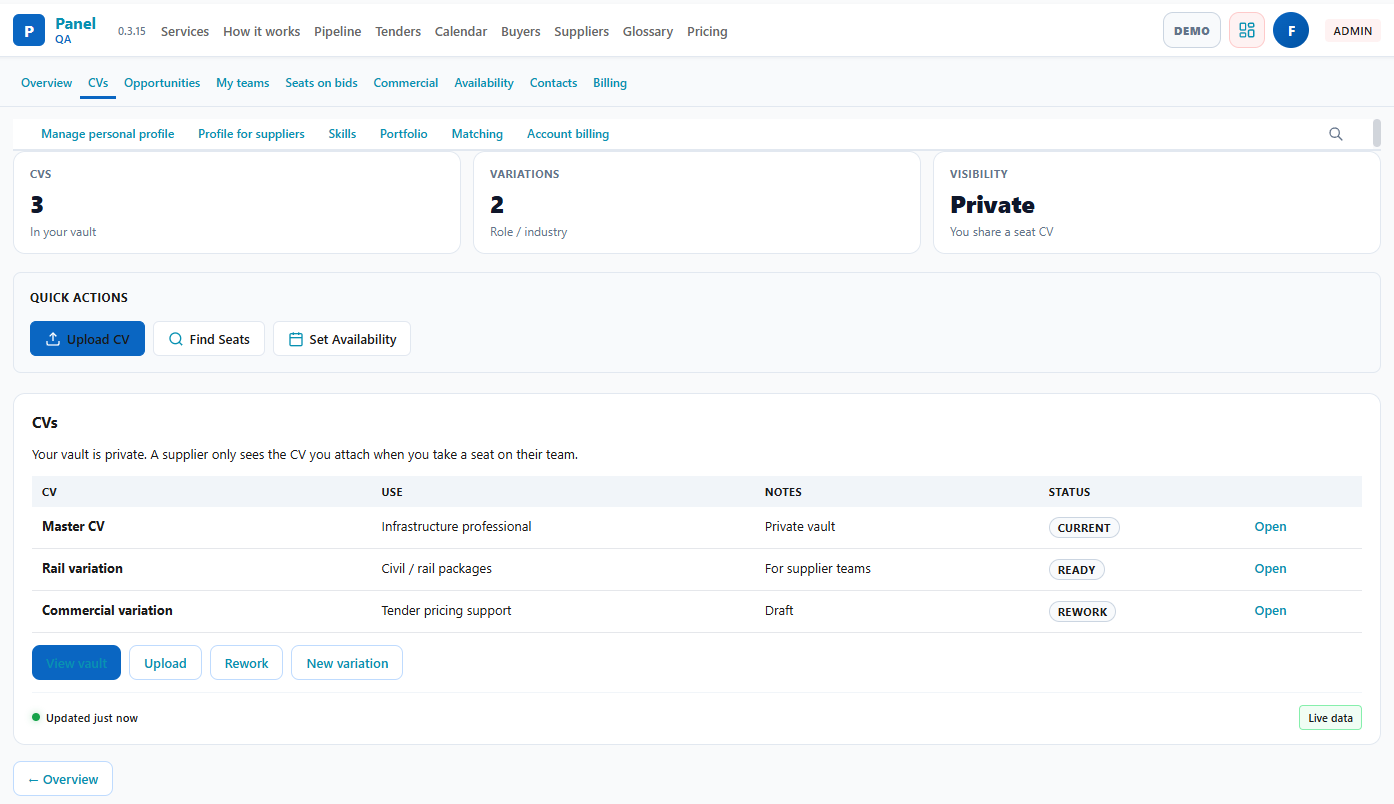The image size is (1394, 804).
Task: Open the Master CV row link
Action: pyautogui.click(x=1270, y=527)
